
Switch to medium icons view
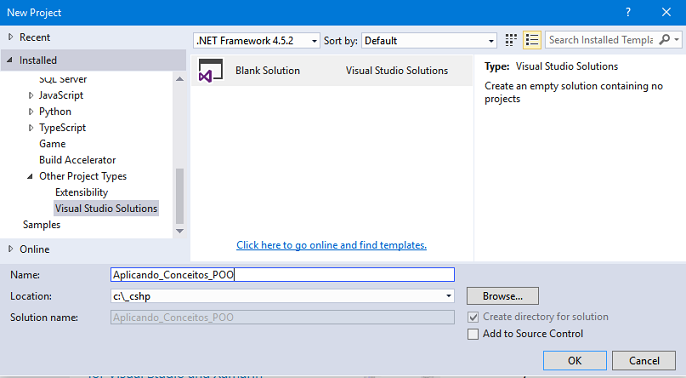tap(511, 40)
